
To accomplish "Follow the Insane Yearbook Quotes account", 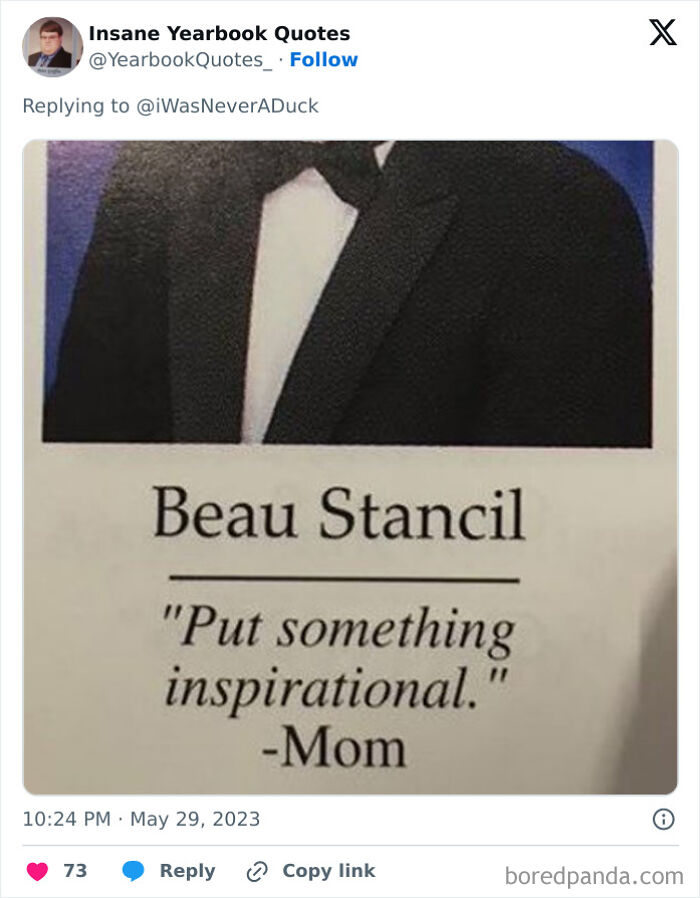I will (323, 59).
